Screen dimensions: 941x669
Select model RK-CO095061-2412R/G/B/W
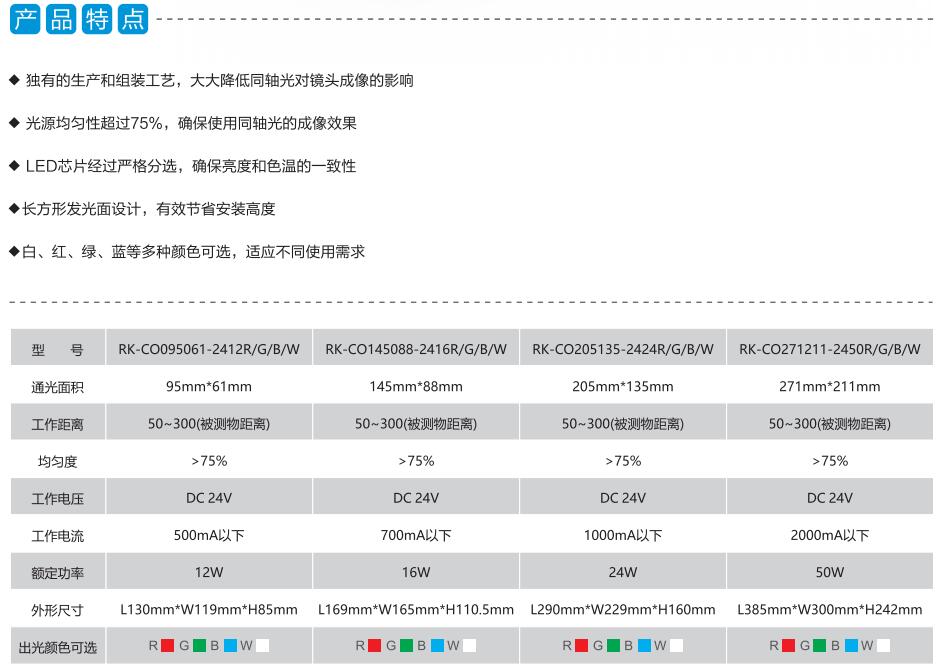pyautogui.click(x=209, y=349)
